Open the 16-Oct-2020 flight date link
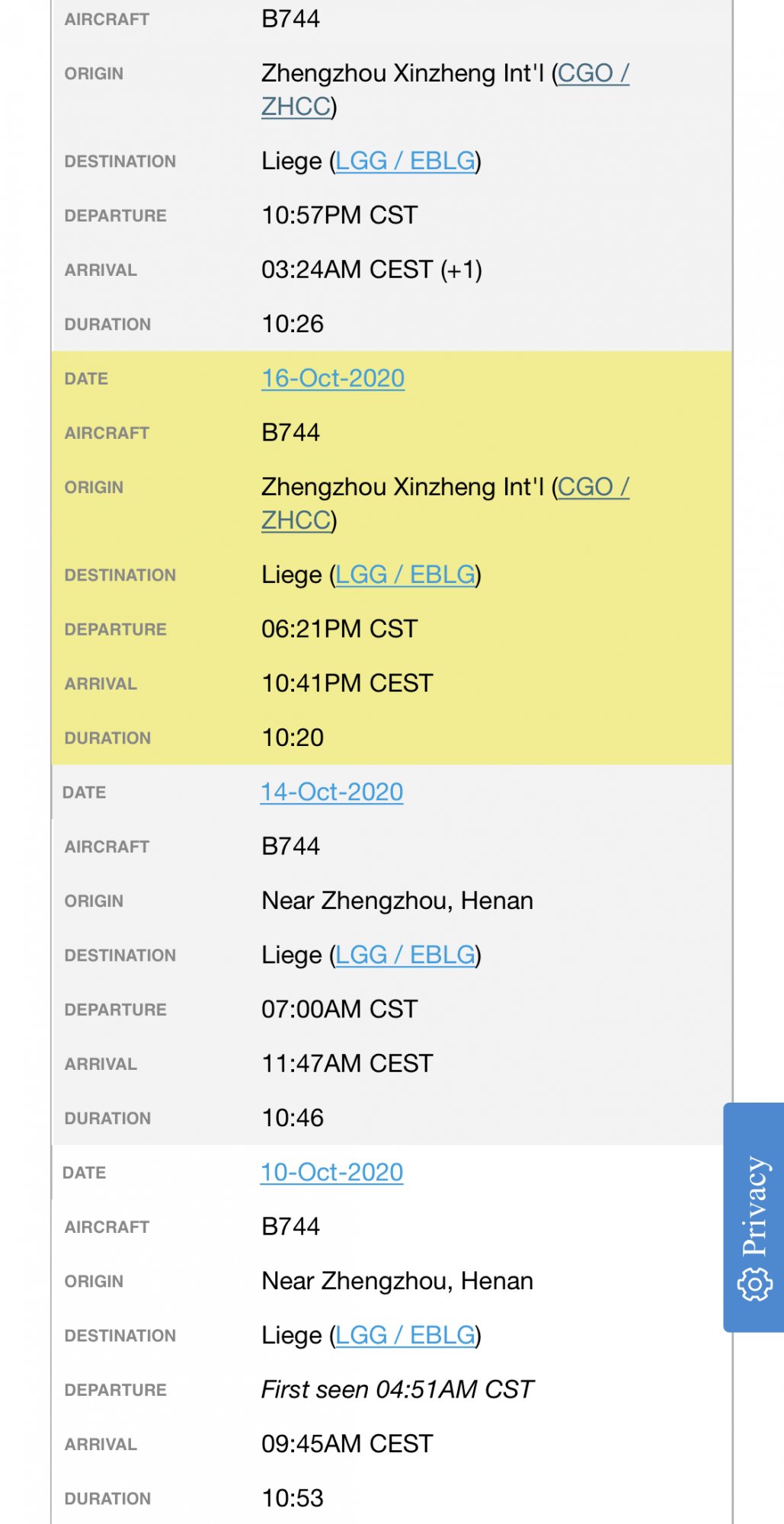 pos(333,378)
